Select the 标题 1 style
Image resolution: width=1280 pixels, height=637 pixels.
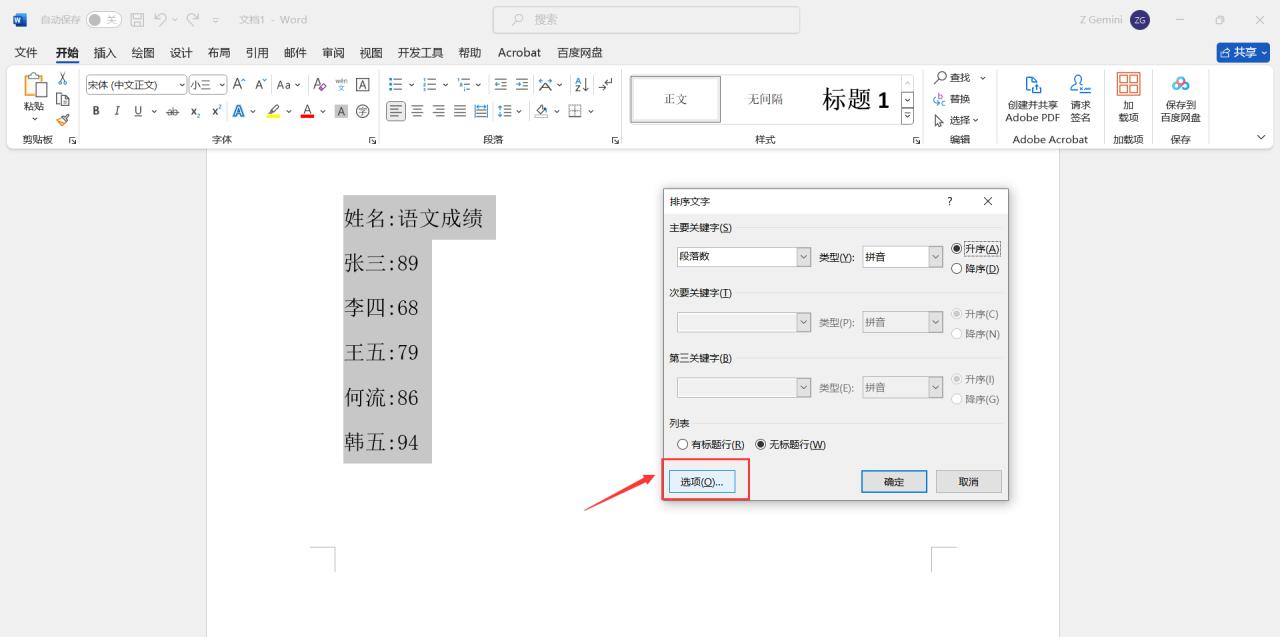[x=855, y=99]
